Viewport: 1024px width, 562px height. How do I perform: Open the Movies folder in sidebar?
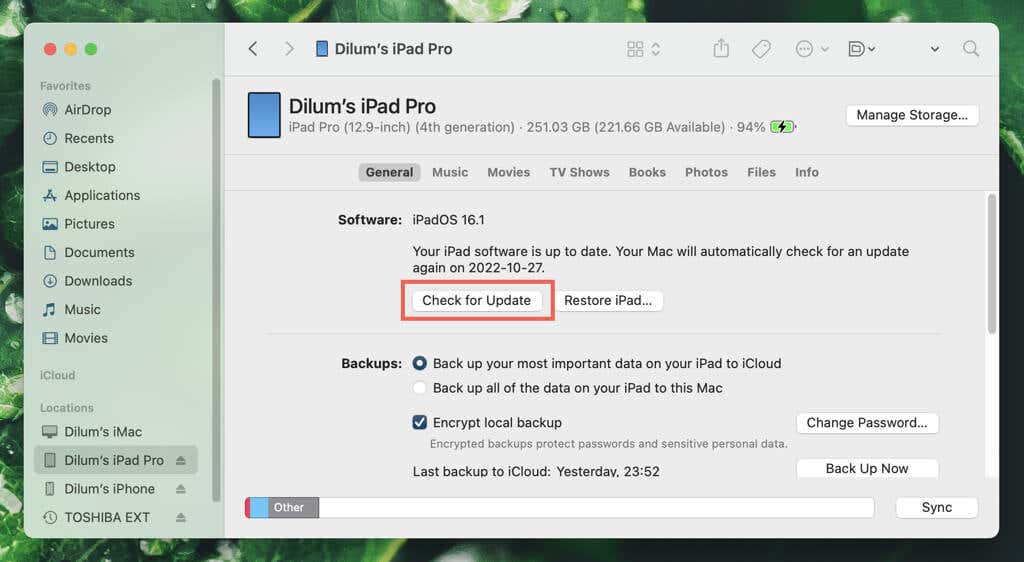tap(74, 338)
